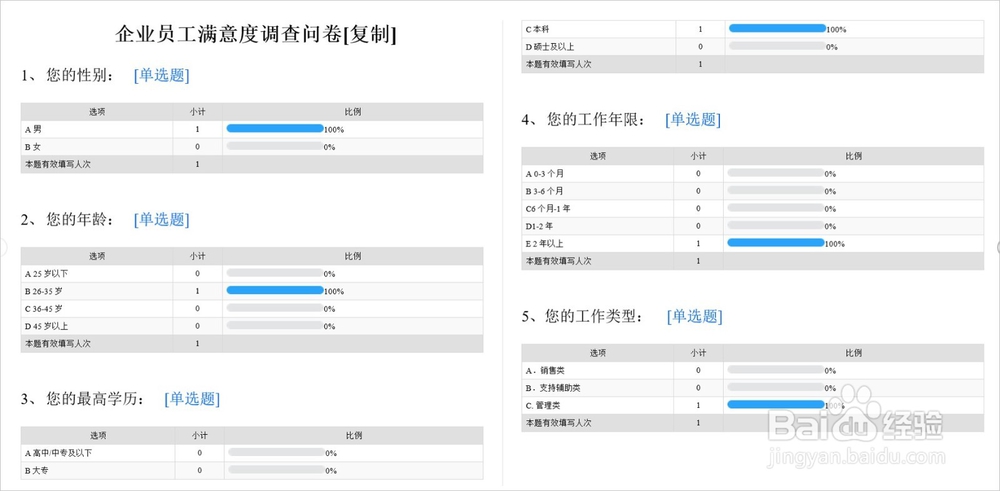
Task: Click the empty 0% bar for B 女
Action: 275,146
